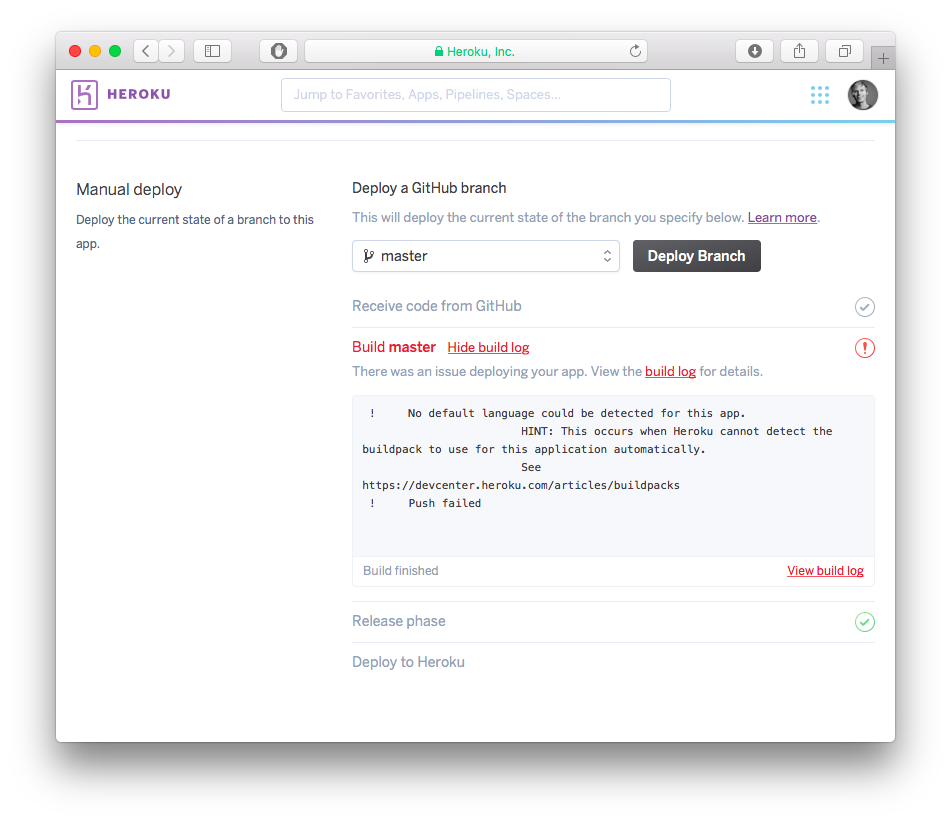The height and width of the screenshot is (822, 951).
Task: Click the Safari share icon
Action: [x=799, y=51]
